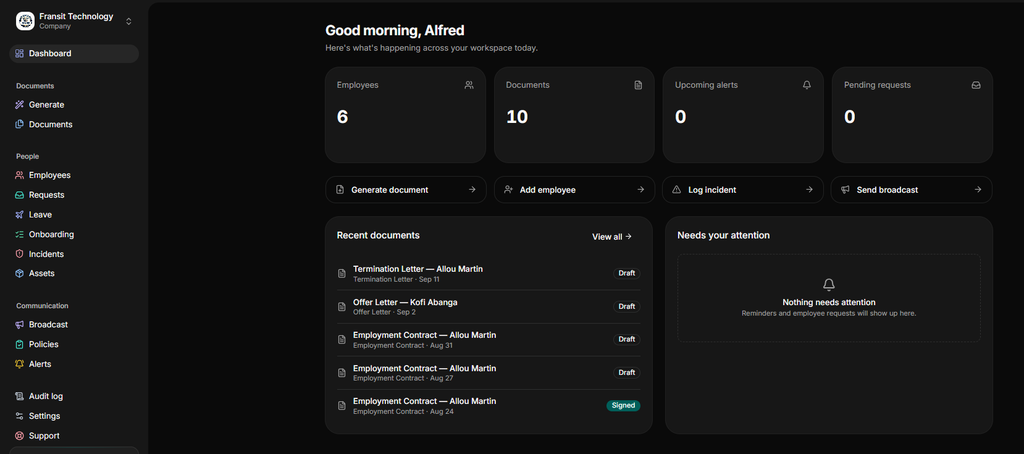Click the Support lifebuoy icon
The width and height of the screenshot is (1024, 454).
pyautogui.click(x=20, y=435)
